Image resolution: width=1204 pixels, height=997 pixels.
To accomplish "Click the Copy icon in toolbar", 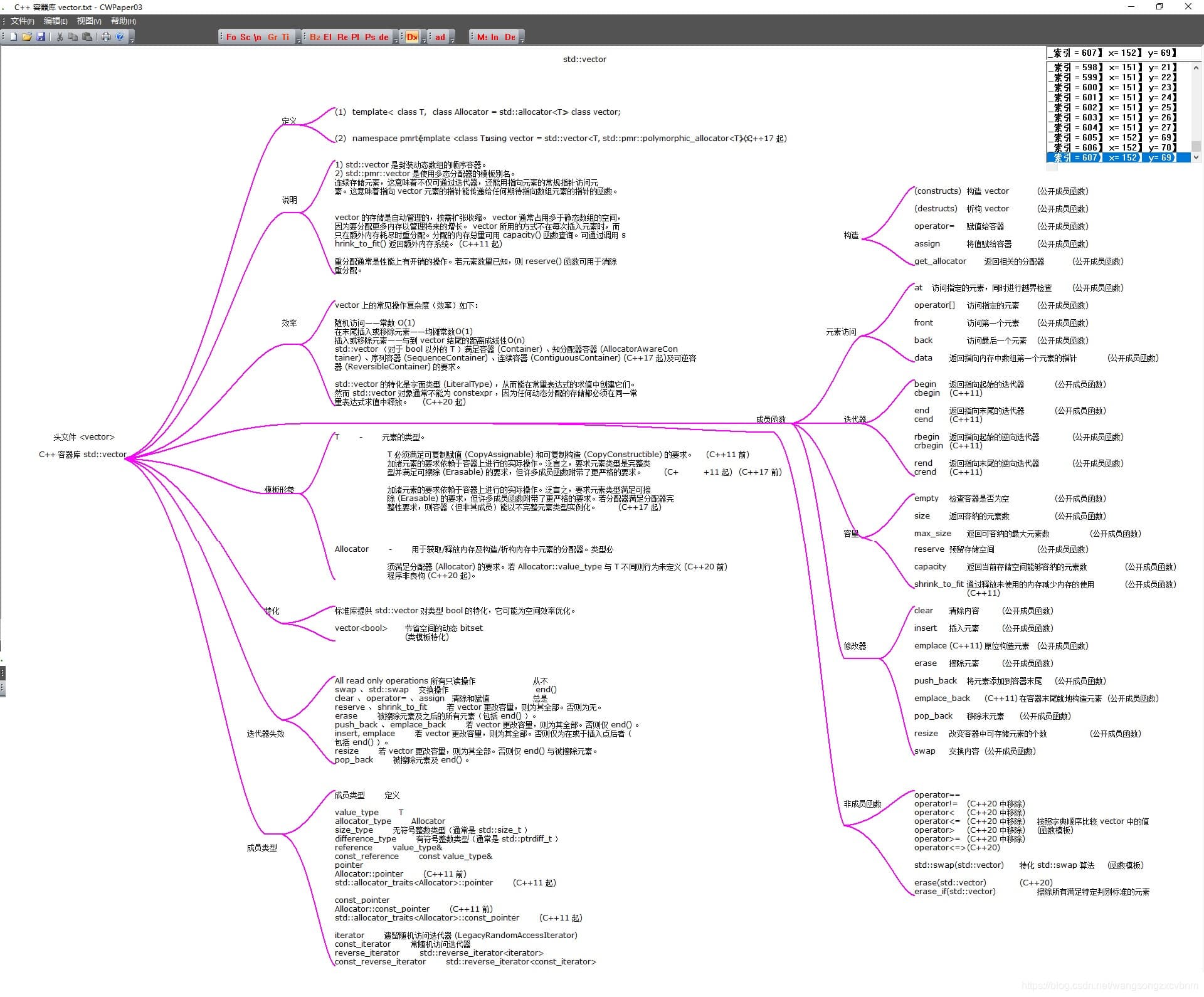I will 73,37.
